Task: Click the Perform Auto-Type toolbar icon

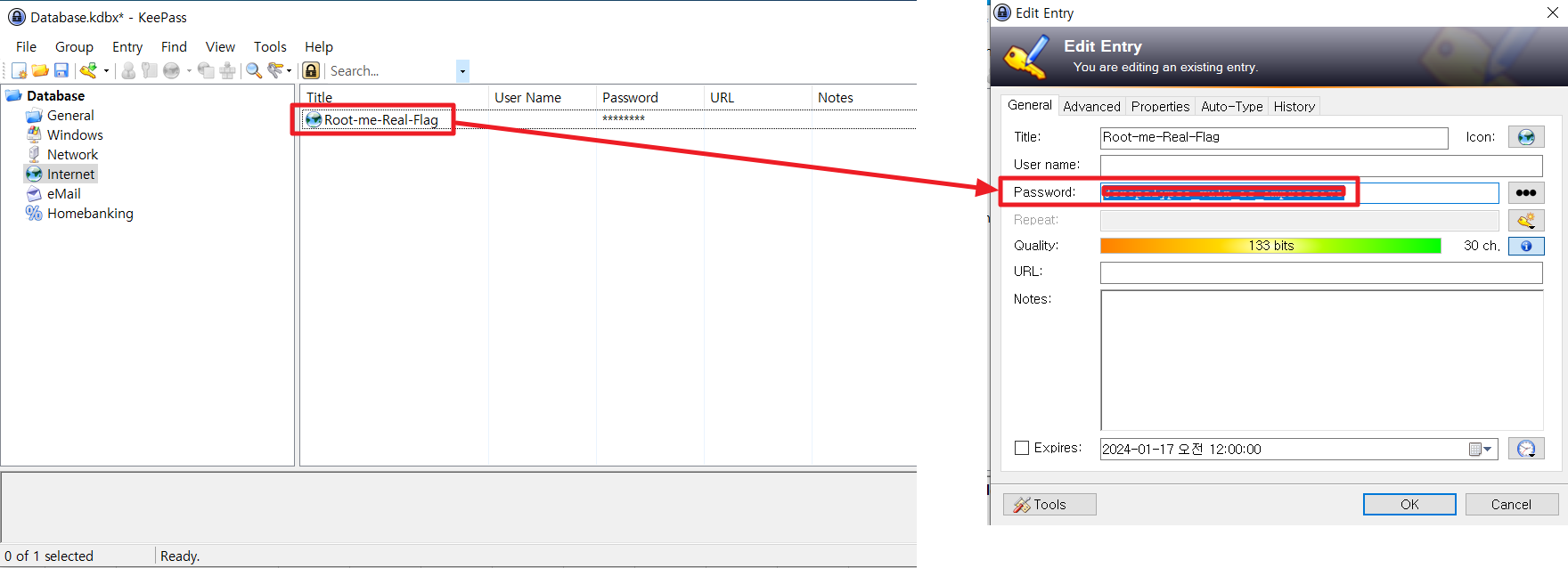Action: 227,70
